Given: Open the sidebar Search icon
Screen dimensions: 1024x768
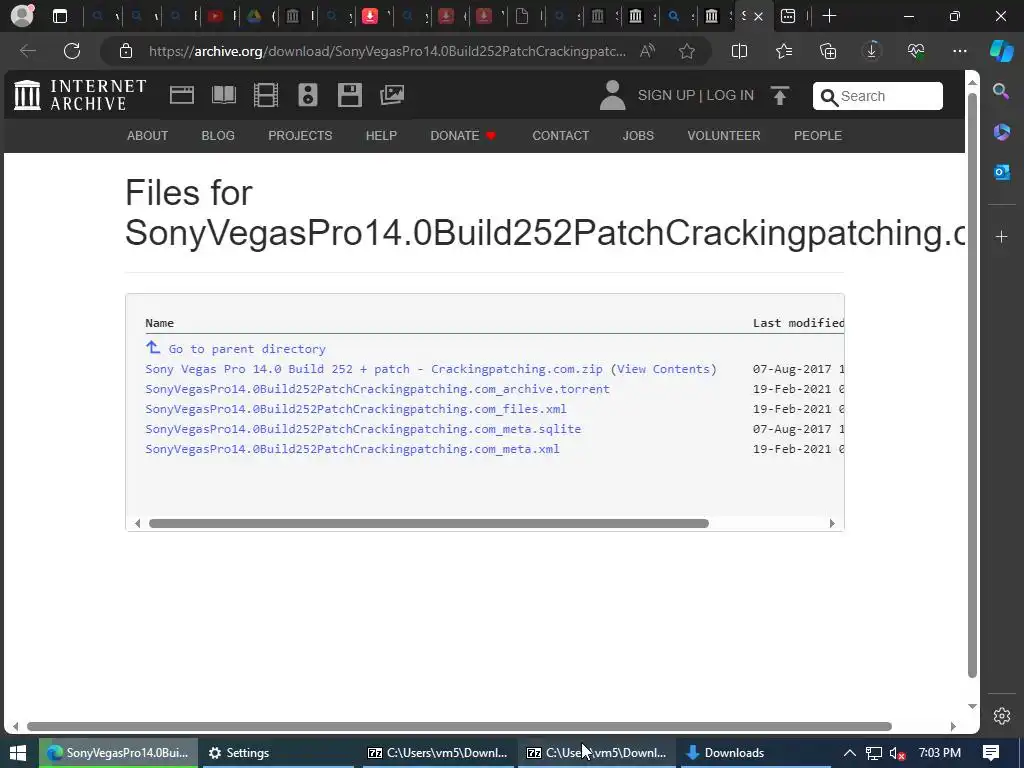Looking at the screenshot, I should [1001, 91].
